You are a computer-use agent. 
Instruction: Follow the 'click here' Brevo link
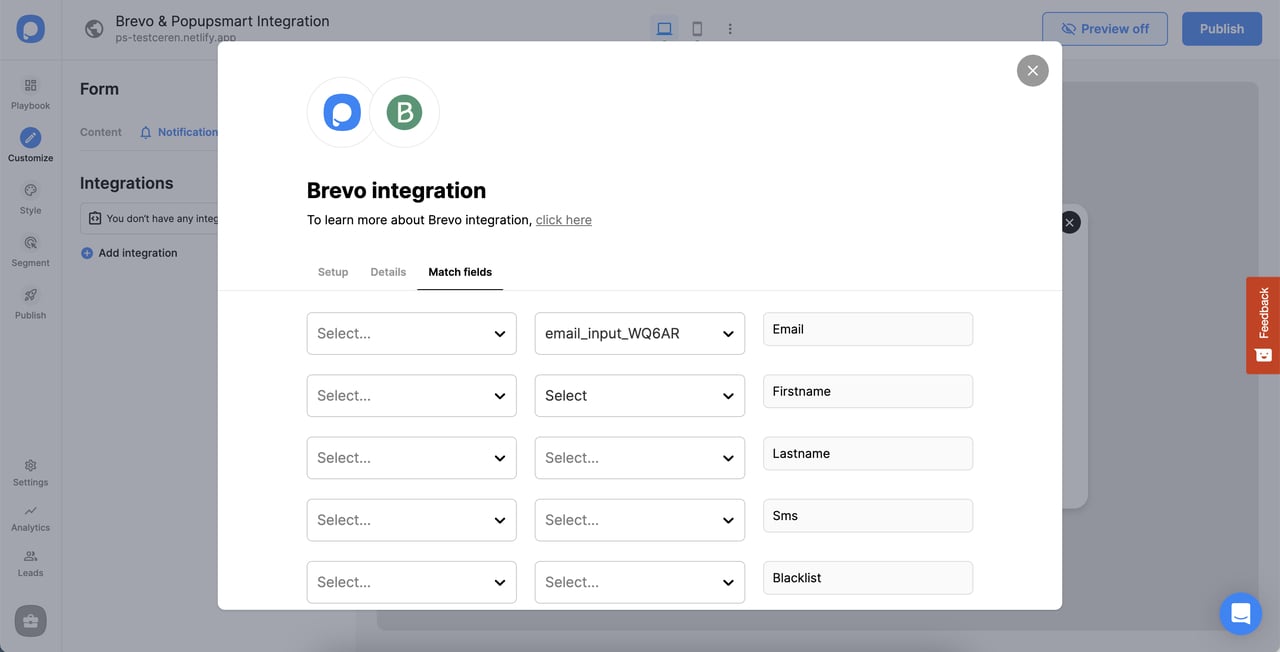(564, 220)
